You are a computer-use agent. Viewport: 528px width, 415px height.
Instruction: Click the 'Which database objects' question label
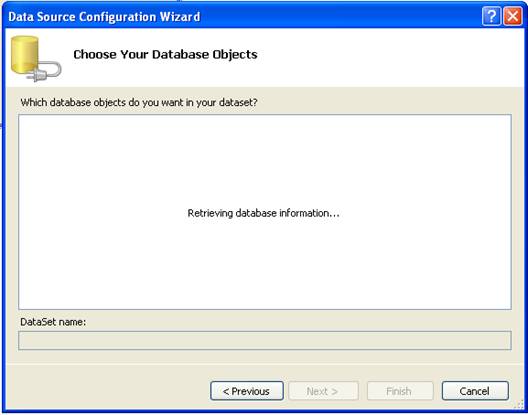pyautogui.click(x=139, y=102)
